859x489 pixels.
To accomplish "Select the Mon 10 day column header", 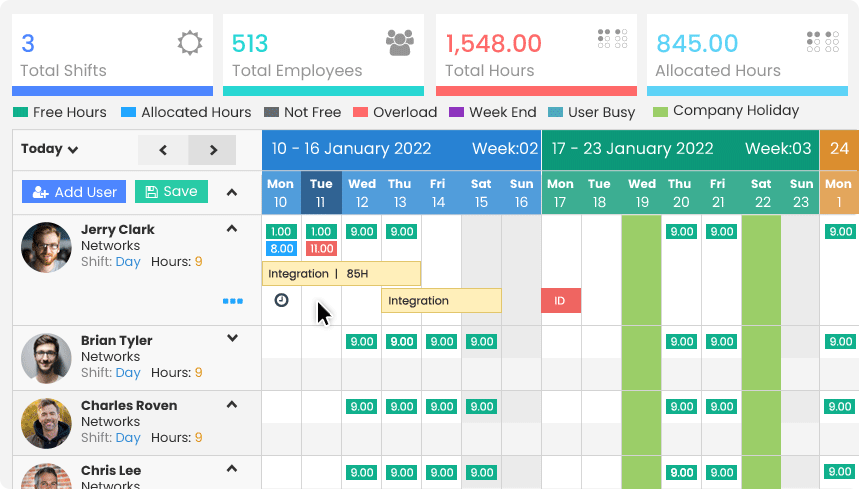I will (x=280, y=193).
